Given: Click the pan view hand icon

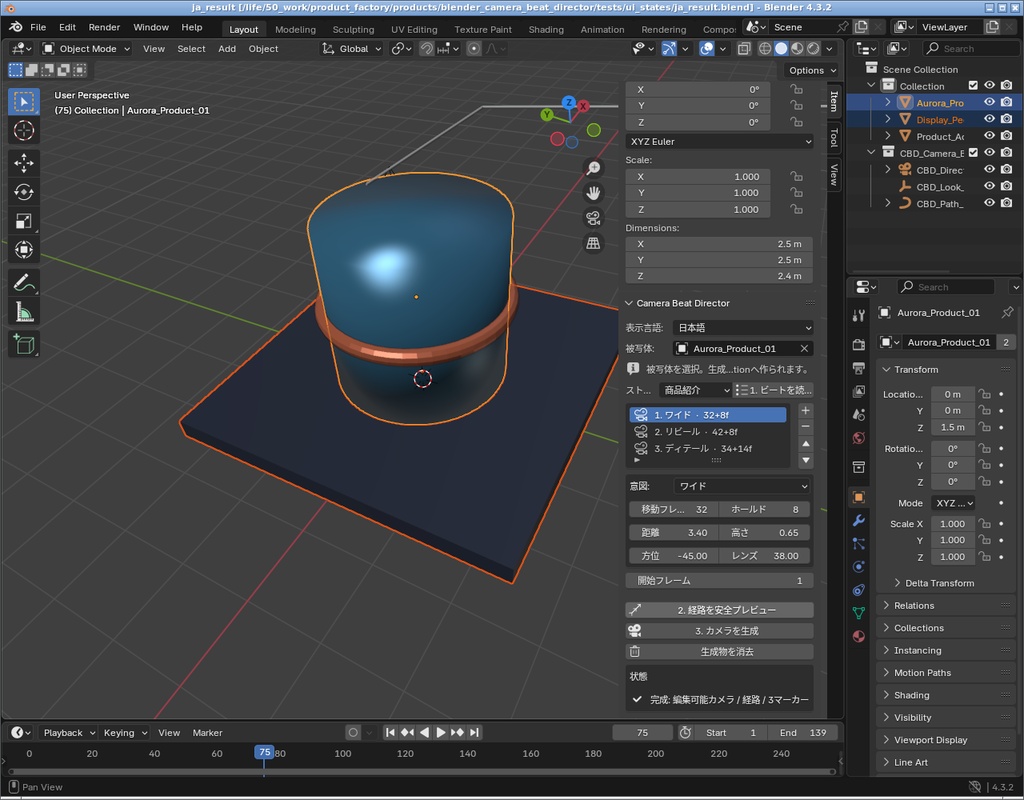Looking at the screenshot, I should coord(593,193).
